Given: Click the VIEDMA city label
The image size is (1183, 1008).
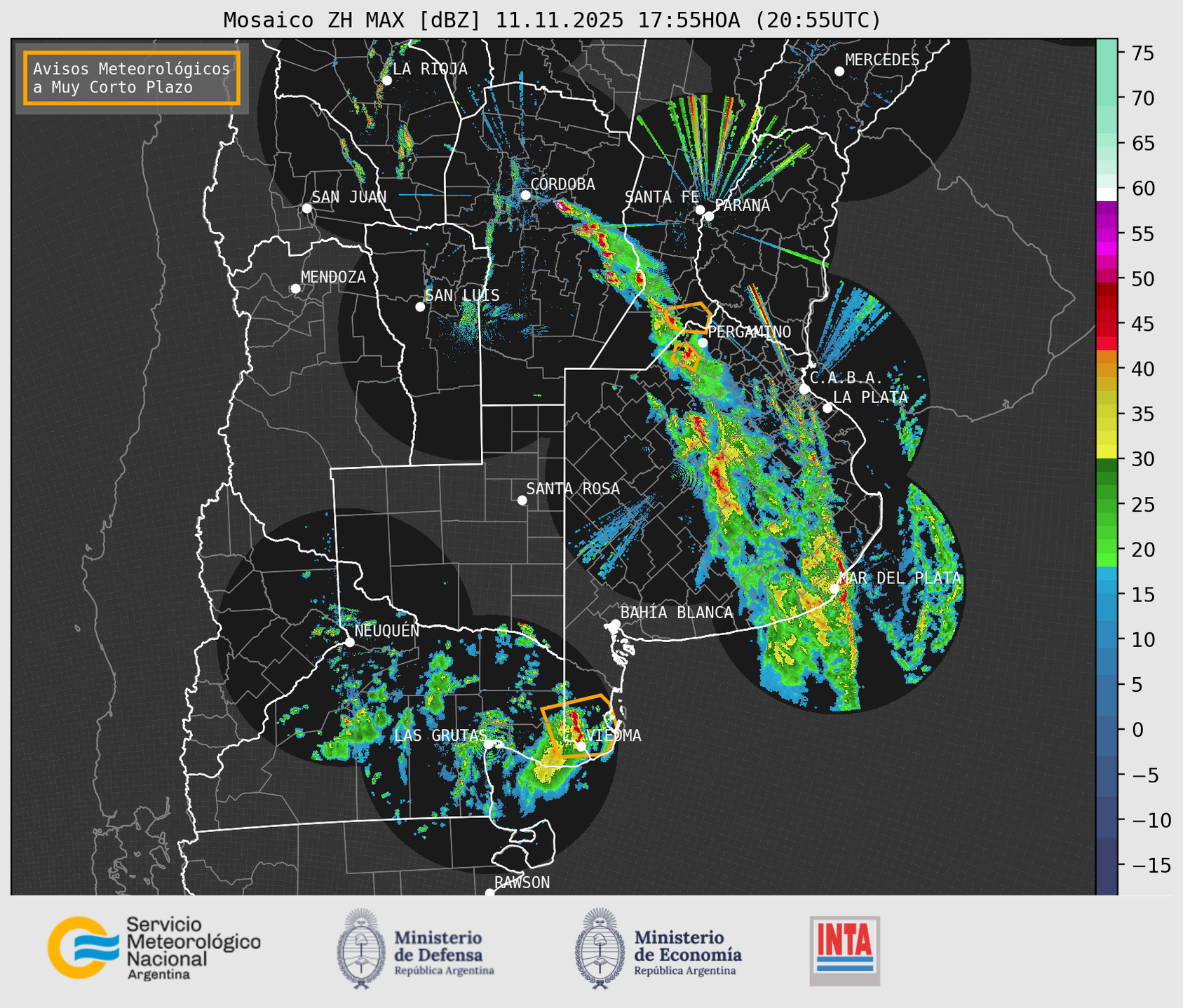Looking at the screenshot, I should [x=614, y=735].
